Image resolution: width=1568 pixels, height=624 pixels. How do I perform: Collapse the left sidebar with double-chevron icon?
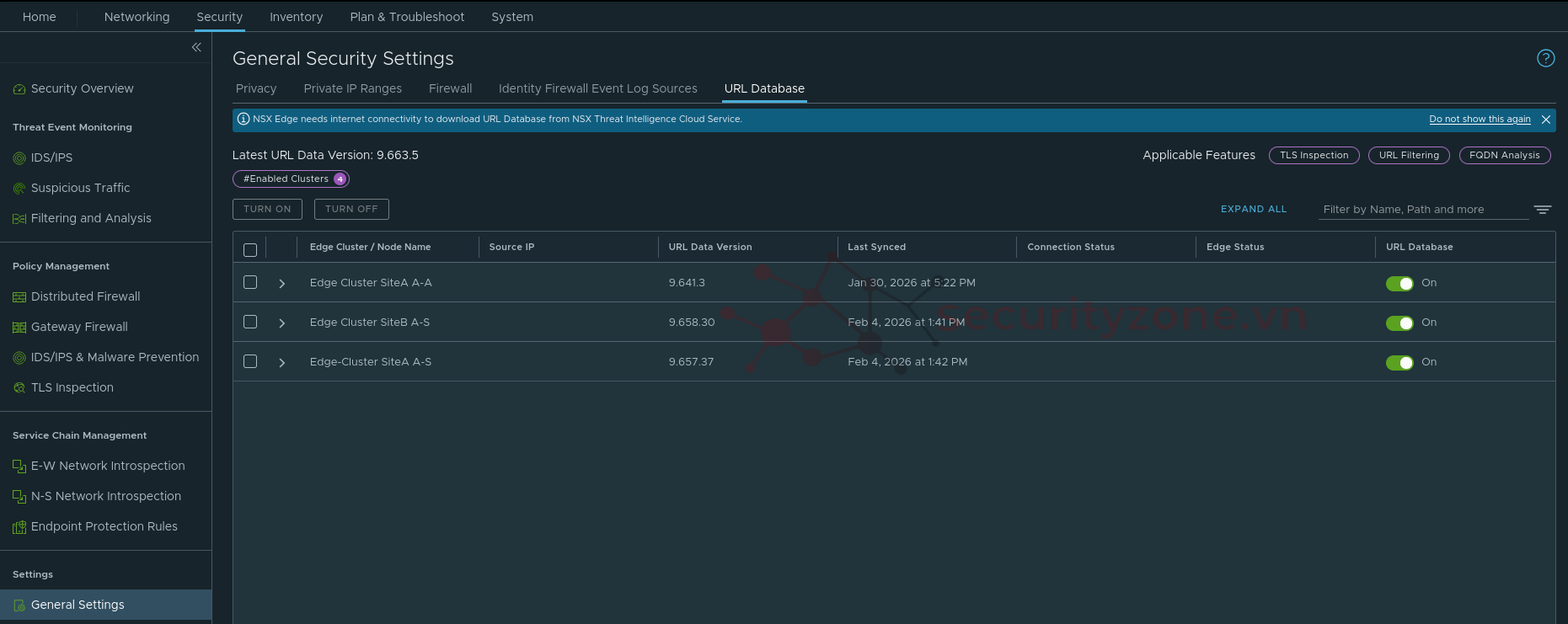tap(196, 47)
